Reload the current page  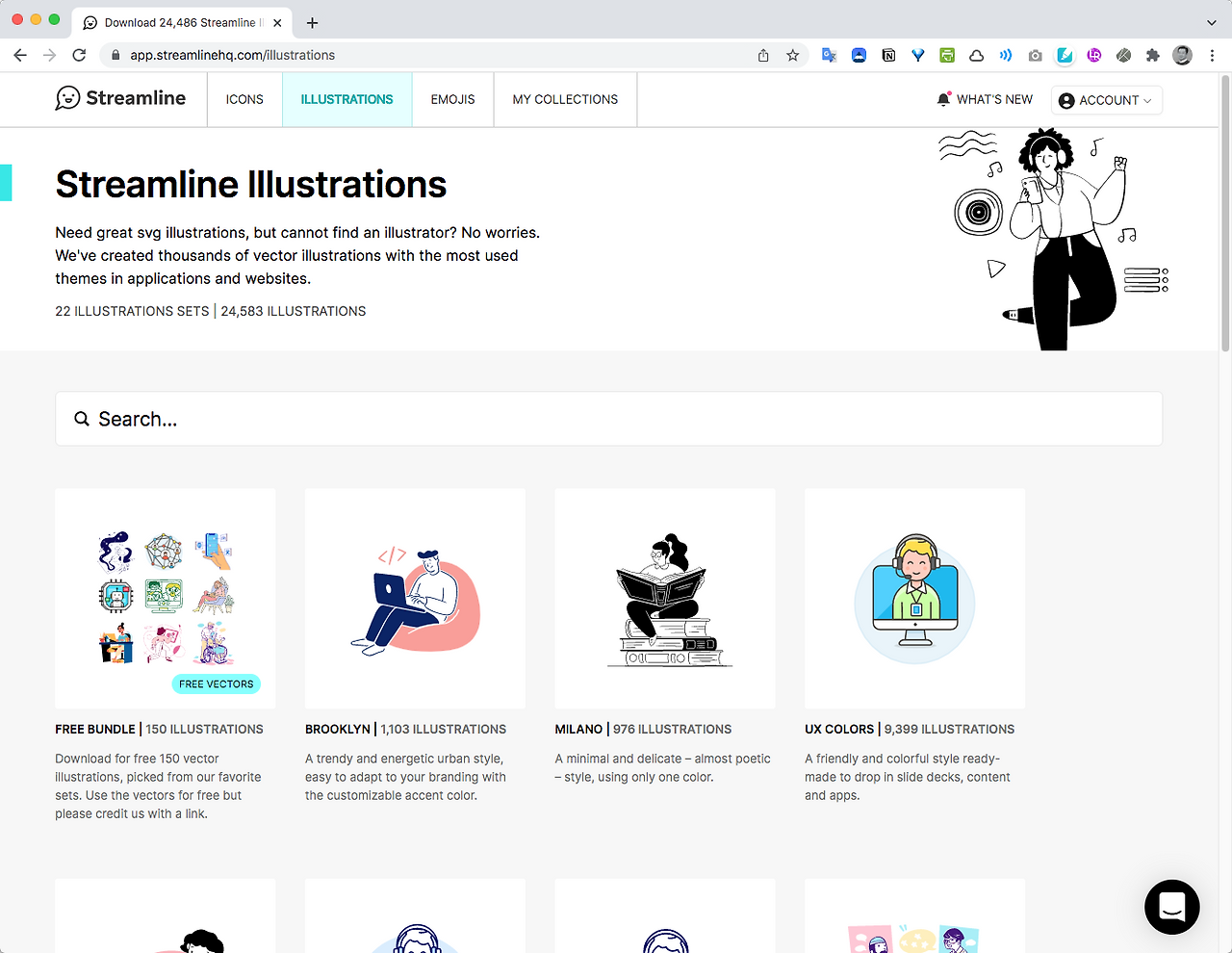pyautogui.click(x=79, y=56)
